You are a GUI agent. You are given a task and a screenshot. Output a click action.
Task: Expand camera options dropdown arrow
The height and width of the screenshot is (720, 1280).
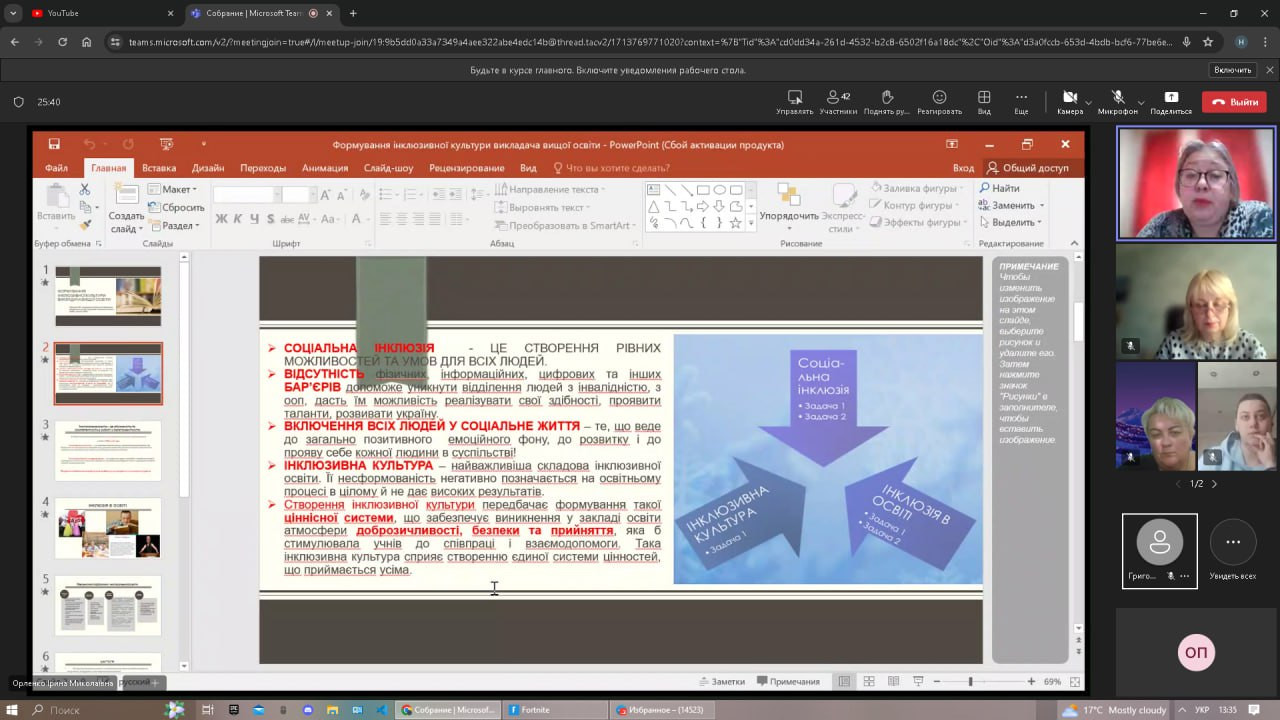[x=1089, y=102]
